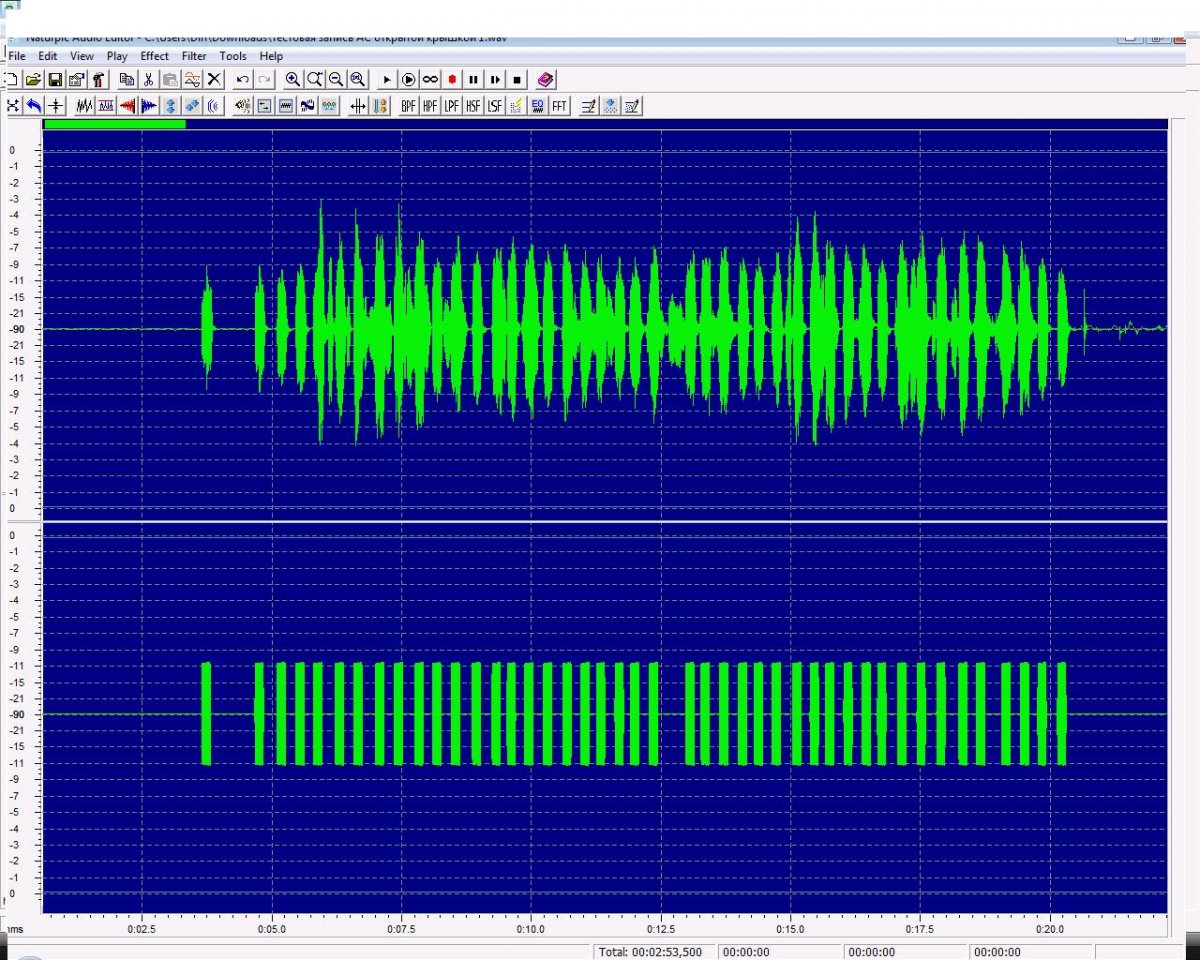
Task: Start recording with the red record button
Action: (x=452, y=79)
